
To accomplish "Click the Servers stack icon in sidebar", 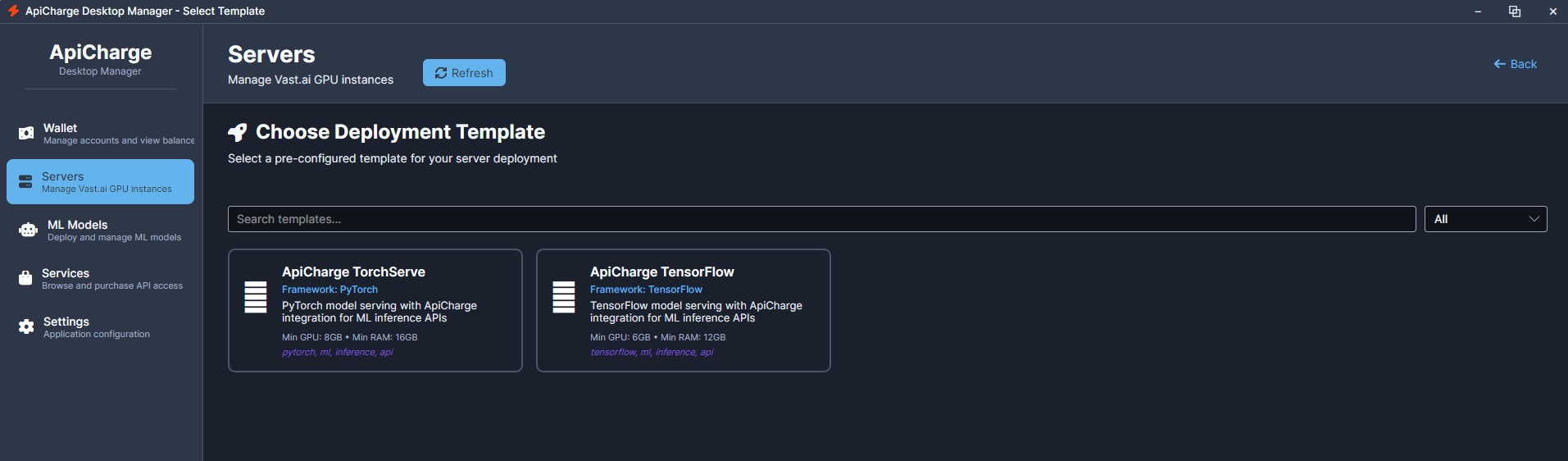I will (x=25, y=181).
